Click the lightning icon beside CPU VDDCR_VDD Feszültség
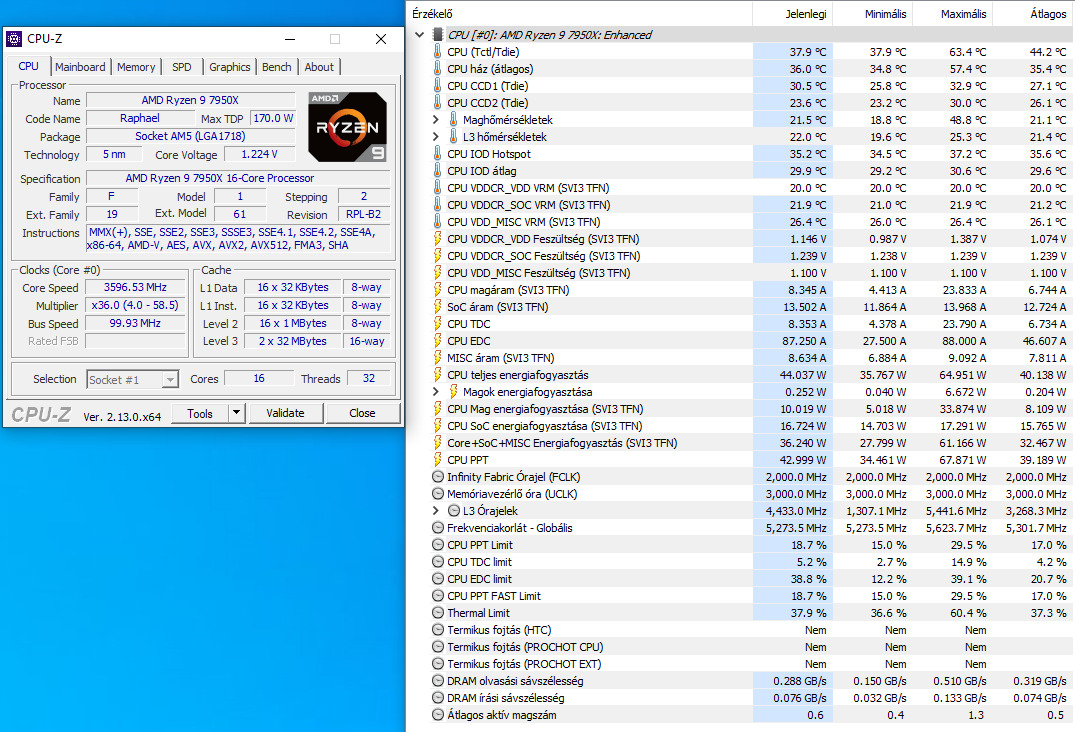The width and height of the screenshot is (1075, 732). (x=437, y=239)
